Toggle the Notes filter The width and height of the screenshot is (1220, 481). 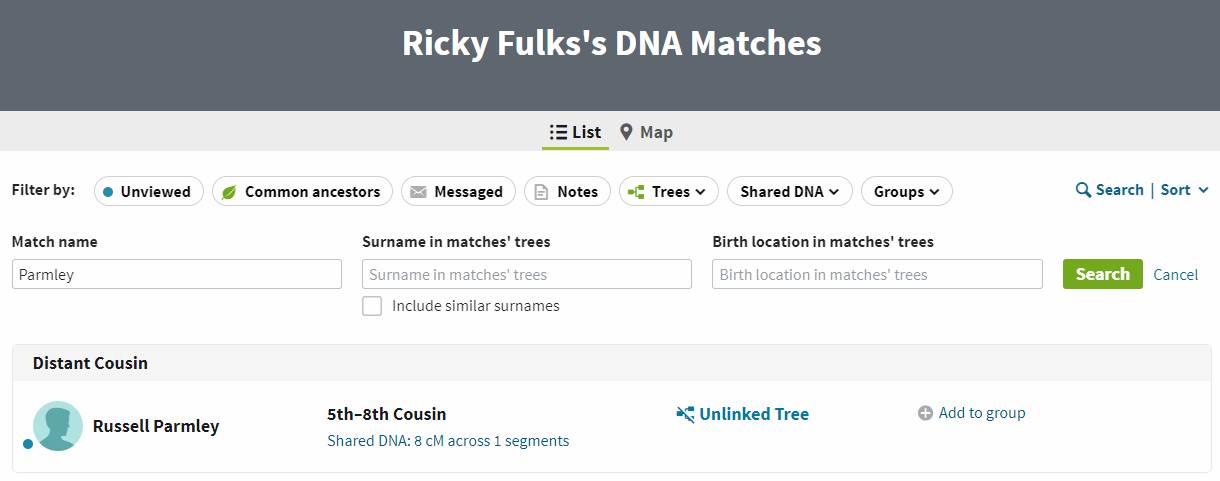567,192
